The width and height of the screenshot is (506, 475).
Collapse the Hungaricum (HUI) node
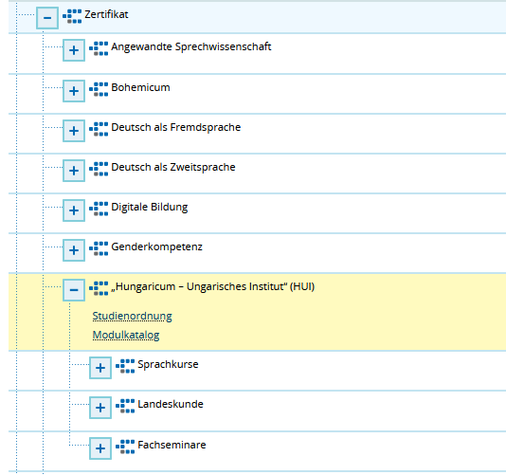[x=74, y=290]
